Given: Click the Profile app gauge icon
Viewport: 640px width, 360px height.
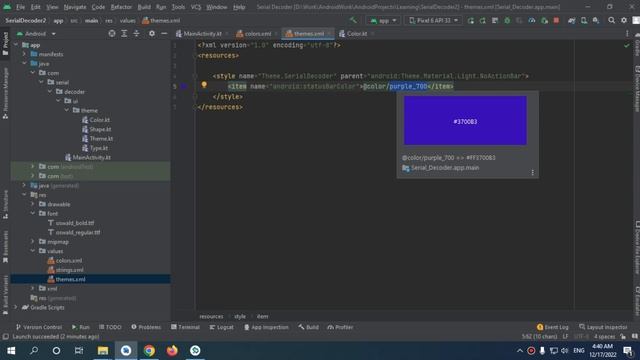Looking at the screenshot, I should click(x=531, y=20).
